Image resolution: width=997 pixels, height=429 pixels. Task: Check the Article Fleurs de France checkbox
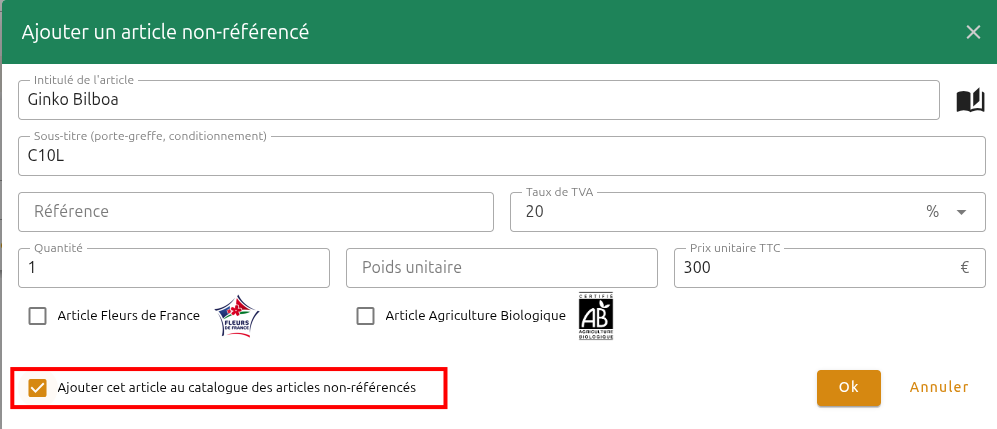click(x=38, y=316)
